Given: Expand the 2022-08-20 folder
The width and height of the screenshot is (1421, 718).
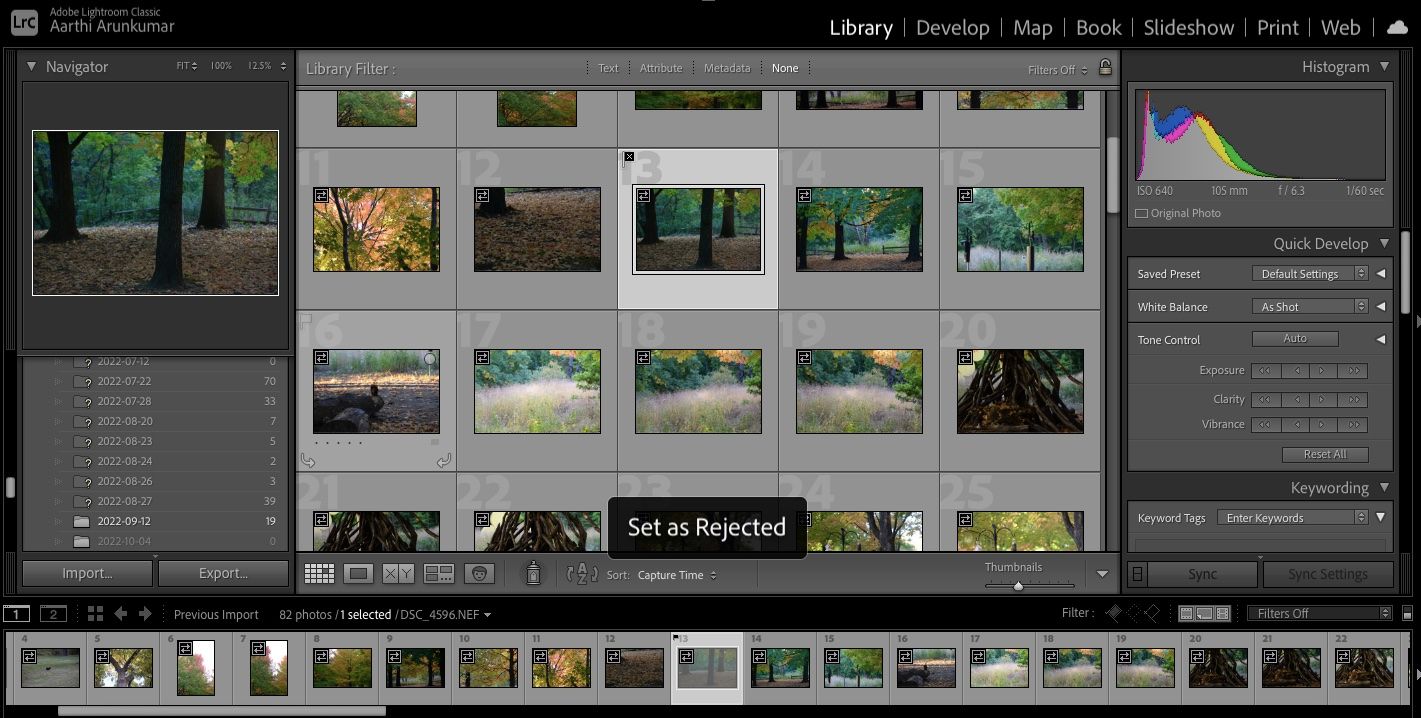Looking at the screenshot, I should tap(58, 421).
